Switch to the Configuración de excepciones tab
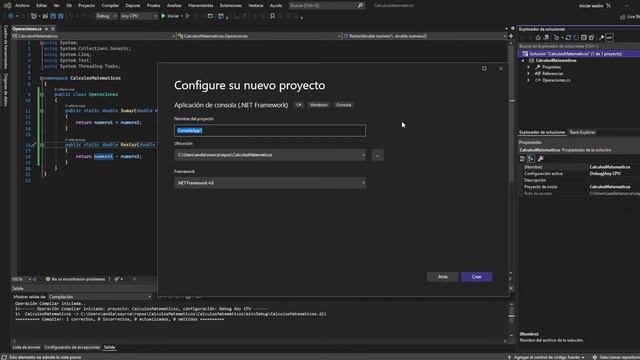 72,347
